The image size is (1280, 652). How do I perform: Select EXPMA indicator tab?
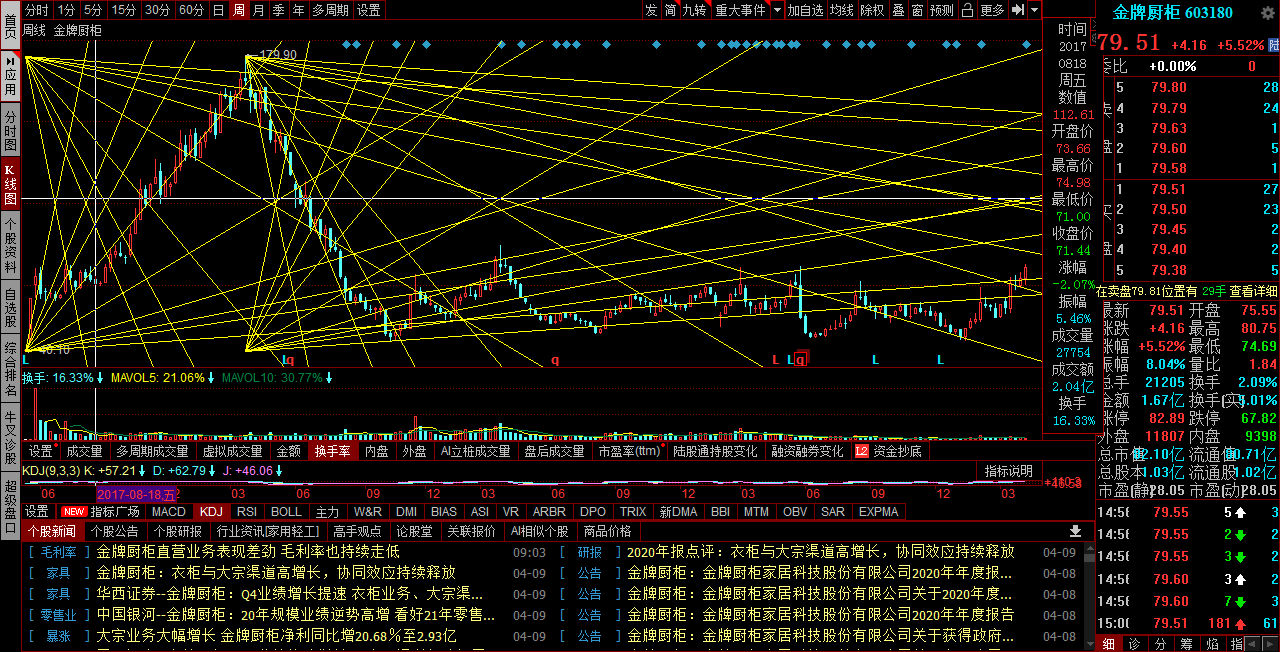coord(879,511)
